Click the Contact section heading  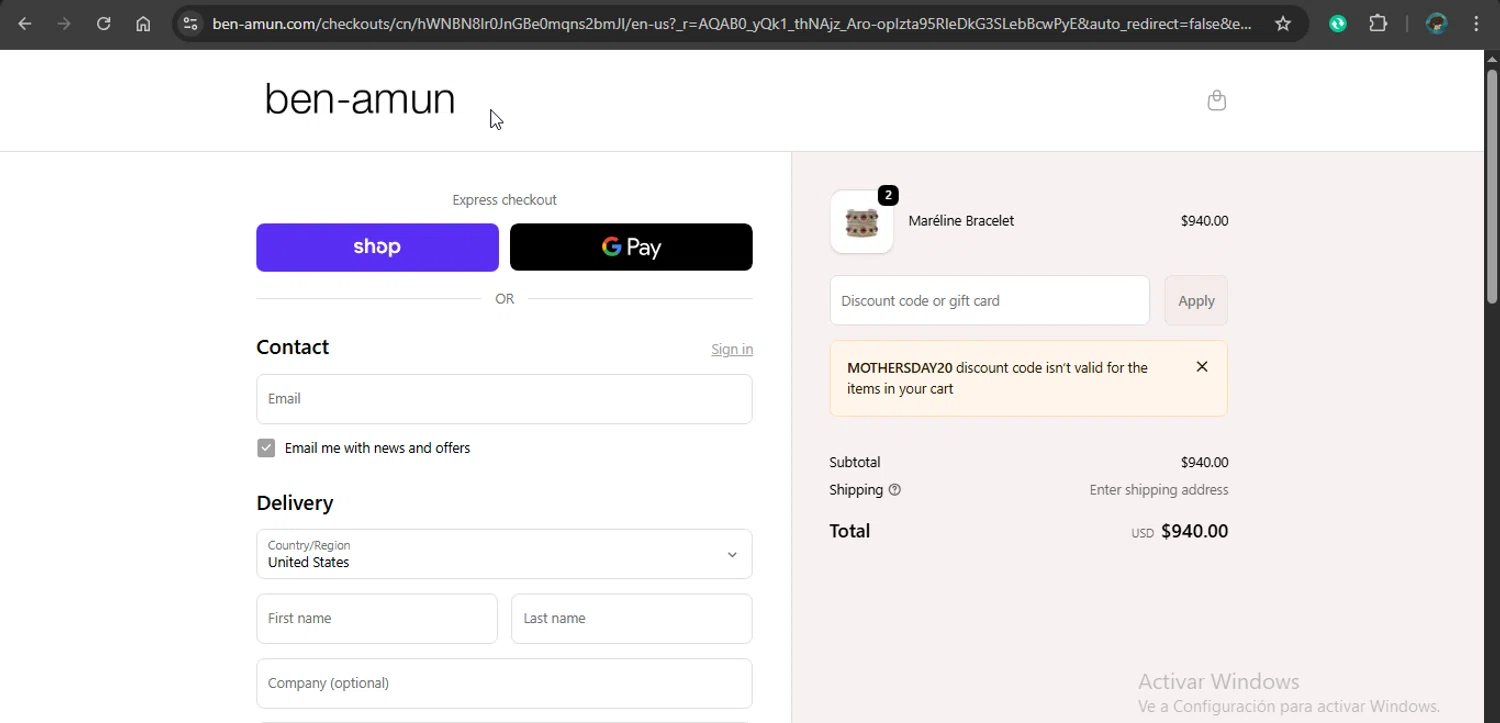pyautogui.click(x=292, y=347)
